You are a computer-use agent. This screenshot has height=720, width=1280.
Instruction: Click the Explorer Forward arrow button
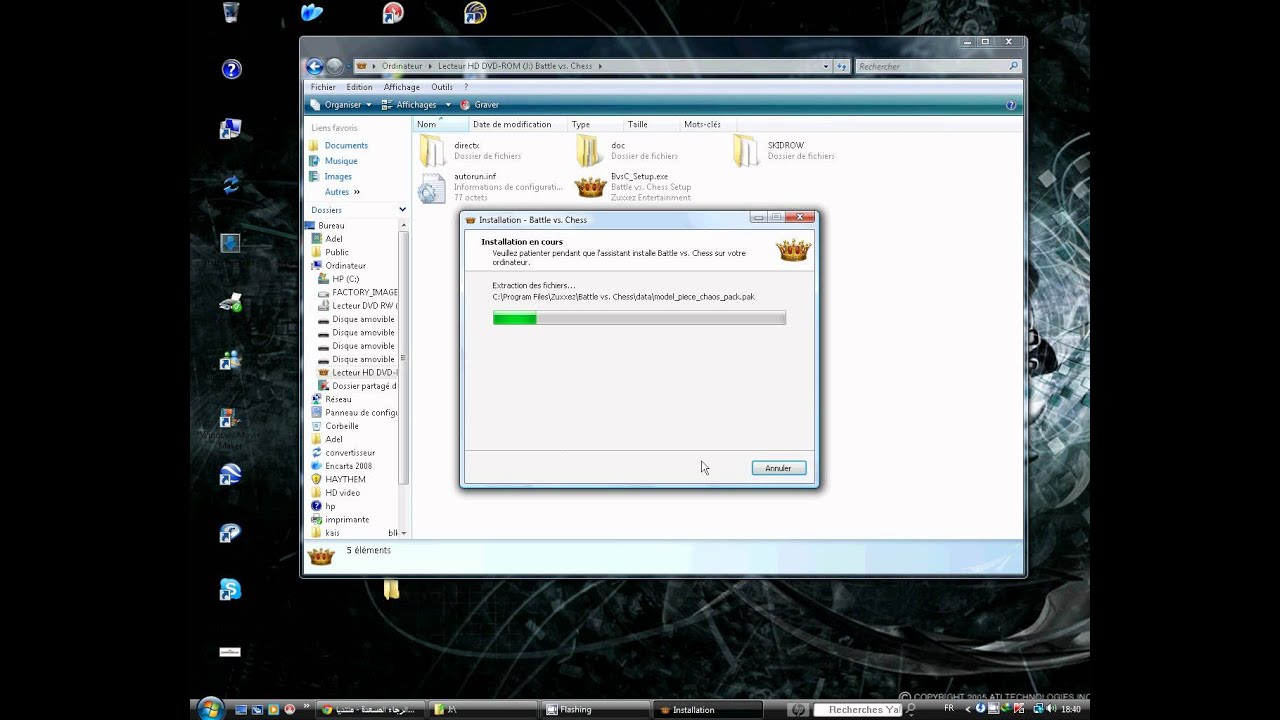[334, 66]
